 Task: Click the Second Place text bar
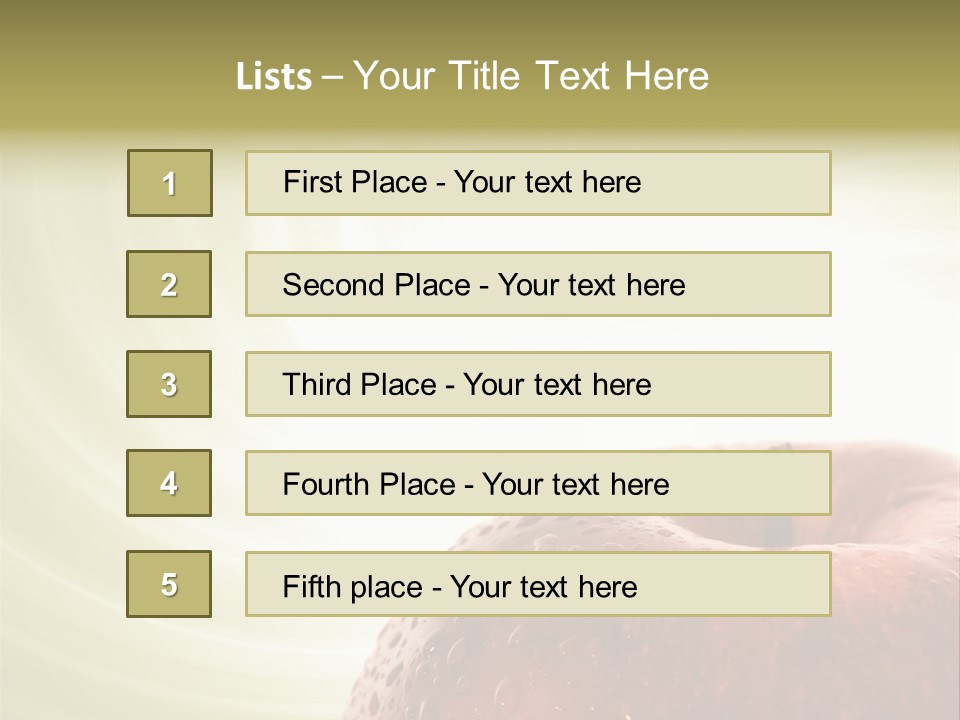pyautogui.click(x=538, y=284)
